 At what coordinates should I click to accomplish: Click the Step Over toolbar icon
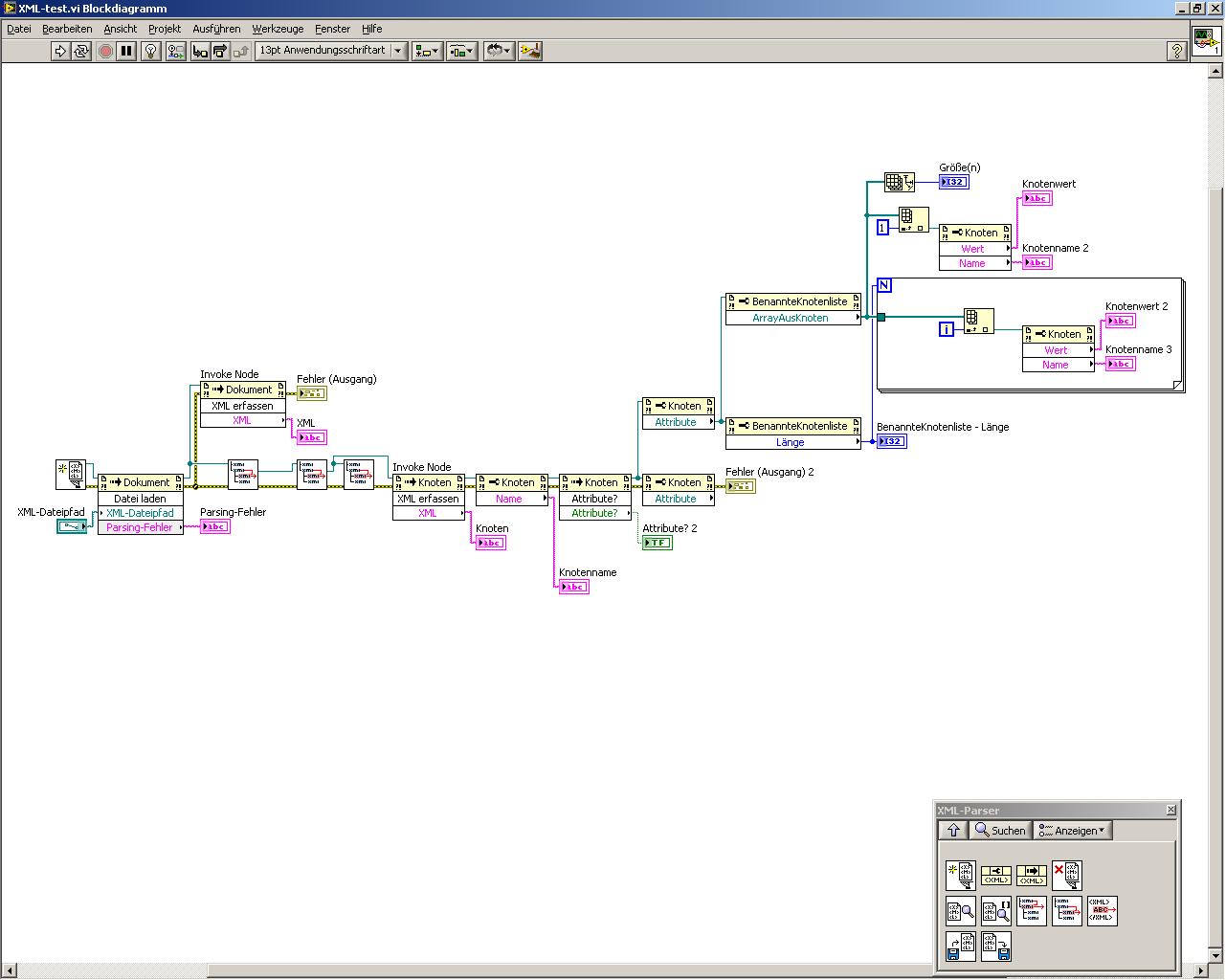pyautogui.click(x=220, y=51)
